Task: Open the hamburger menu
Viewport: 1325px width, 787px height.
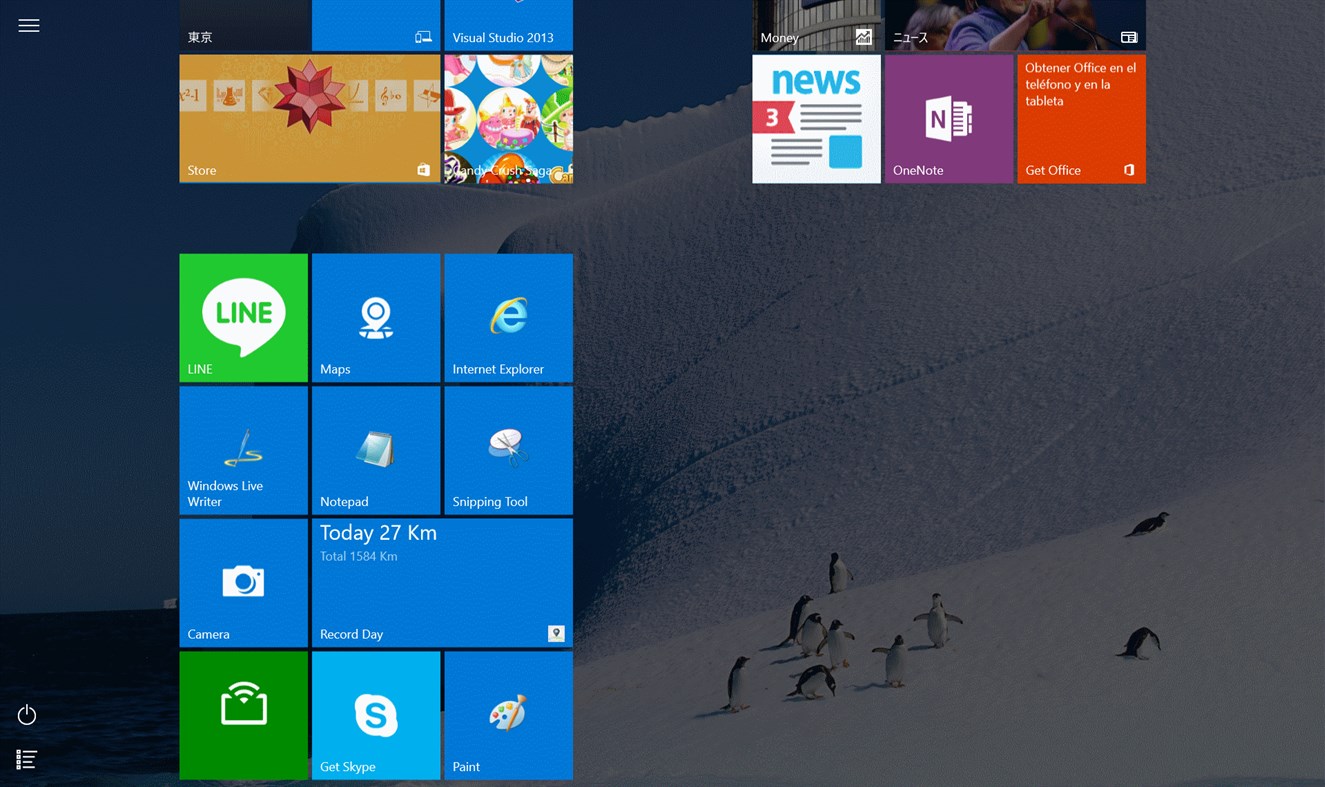Action: 28,25
